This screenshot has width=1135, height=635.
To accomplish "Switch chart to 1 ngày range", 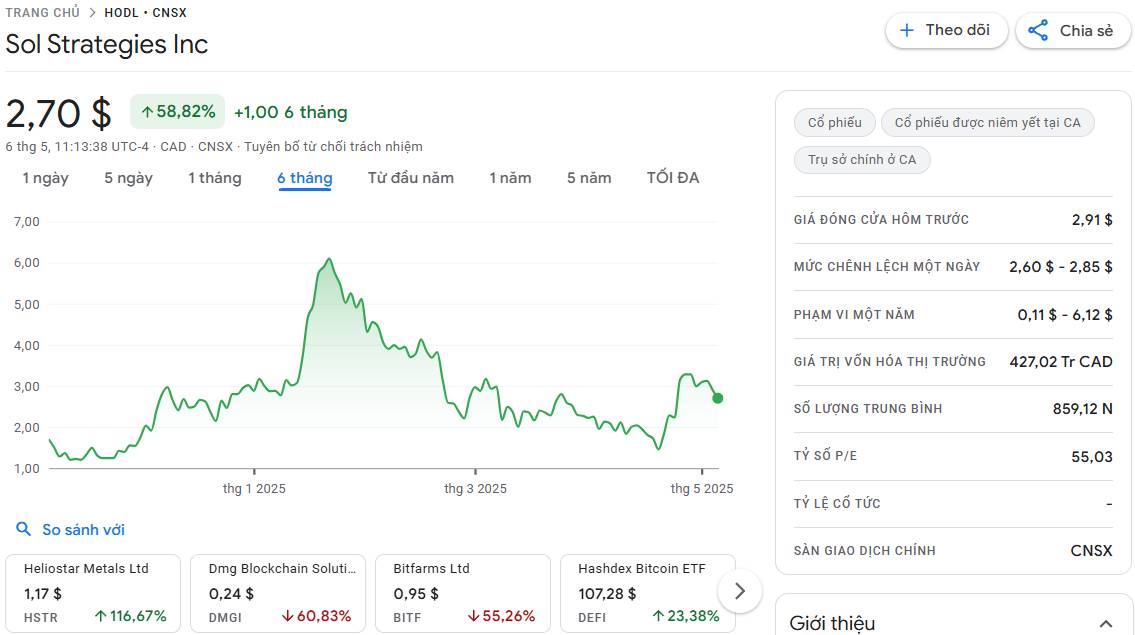I will coord(46,178).
